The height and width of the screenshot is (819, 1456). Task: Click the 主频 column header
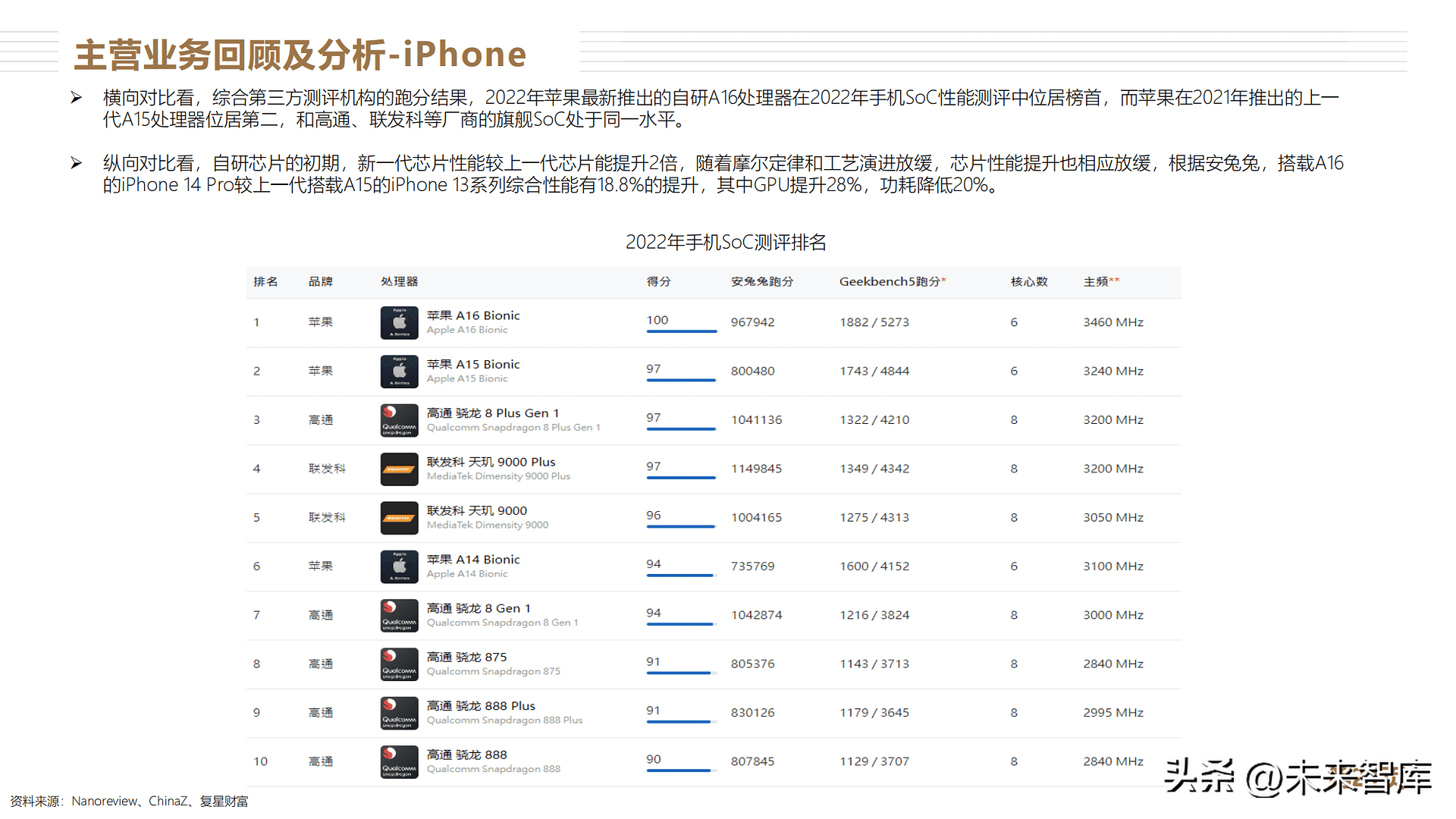click(1101, 281)
